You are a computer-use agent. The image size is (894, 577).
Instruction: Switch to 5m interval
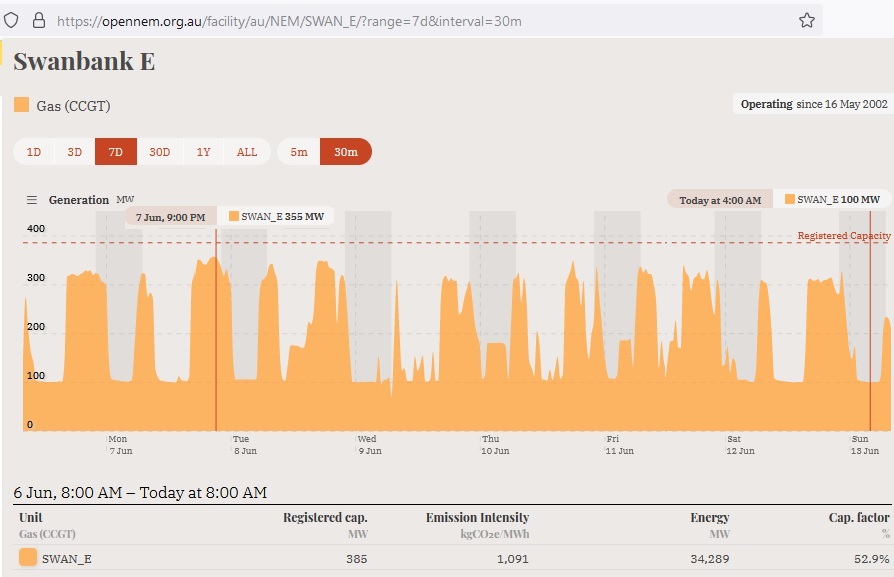pyautogui.click(x=299, y=152)
